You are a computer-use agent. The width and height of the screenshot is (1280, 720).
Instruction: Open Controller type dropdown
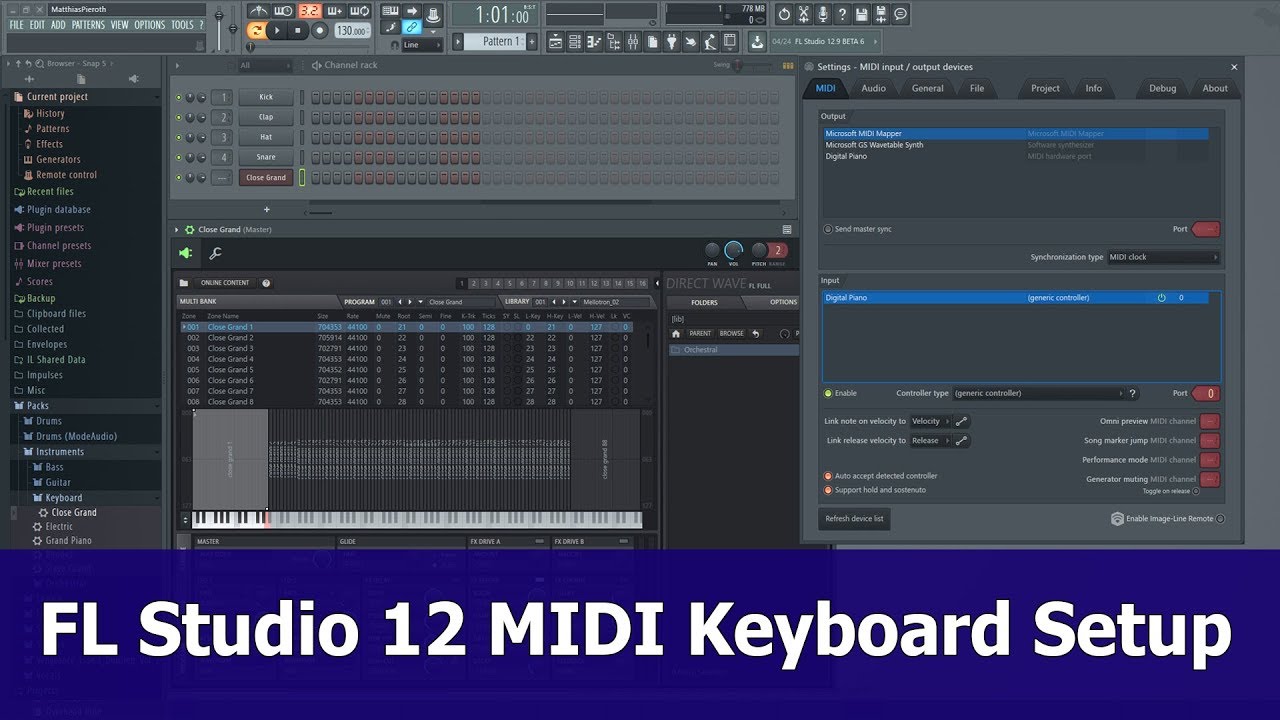1038,393
